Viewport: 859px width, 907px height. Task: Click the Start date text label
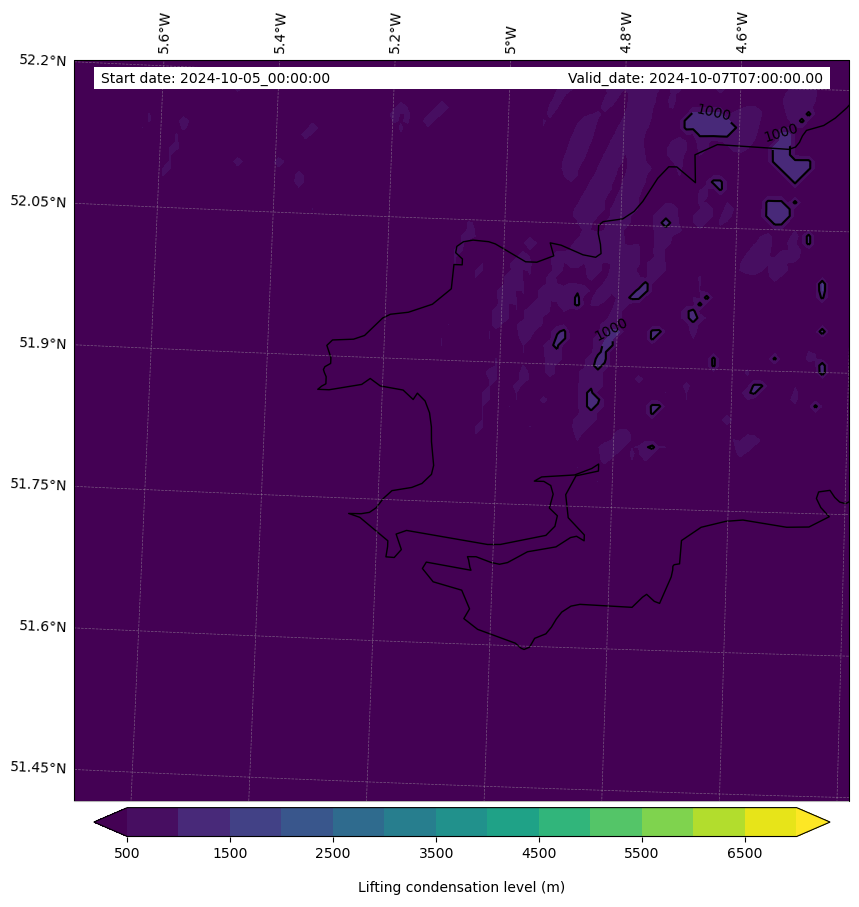[x=215, y=79]
